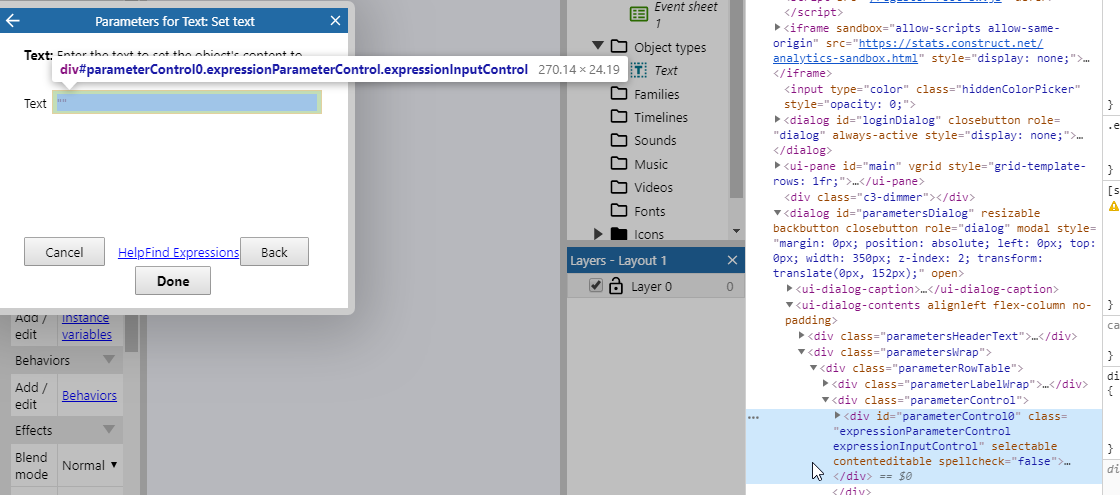
Task: Open the Music folder icon
Action: point(619,164)
